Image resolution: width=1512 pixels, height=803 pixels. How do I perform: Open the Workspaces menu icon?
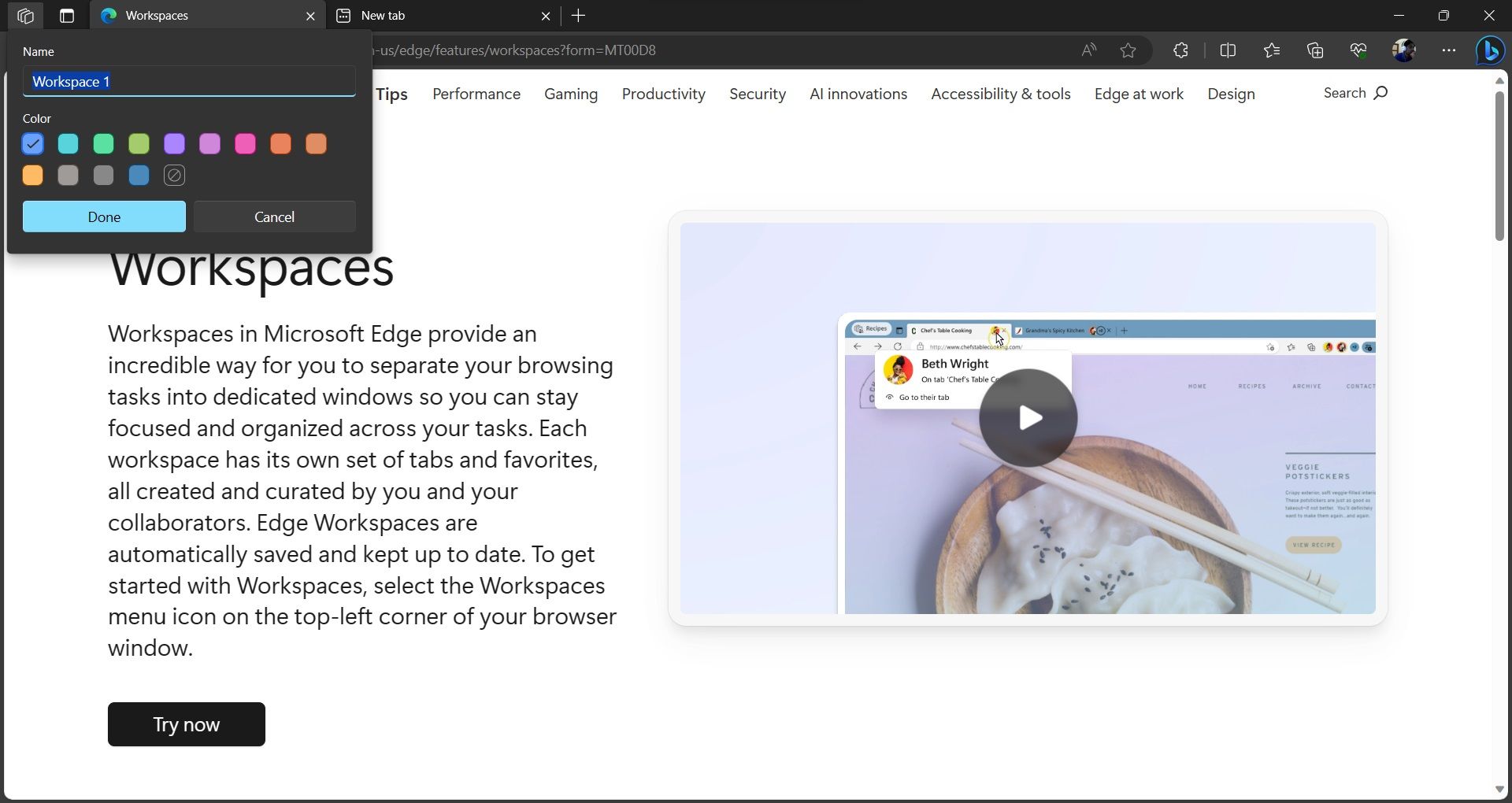click(x=26, y=16)
